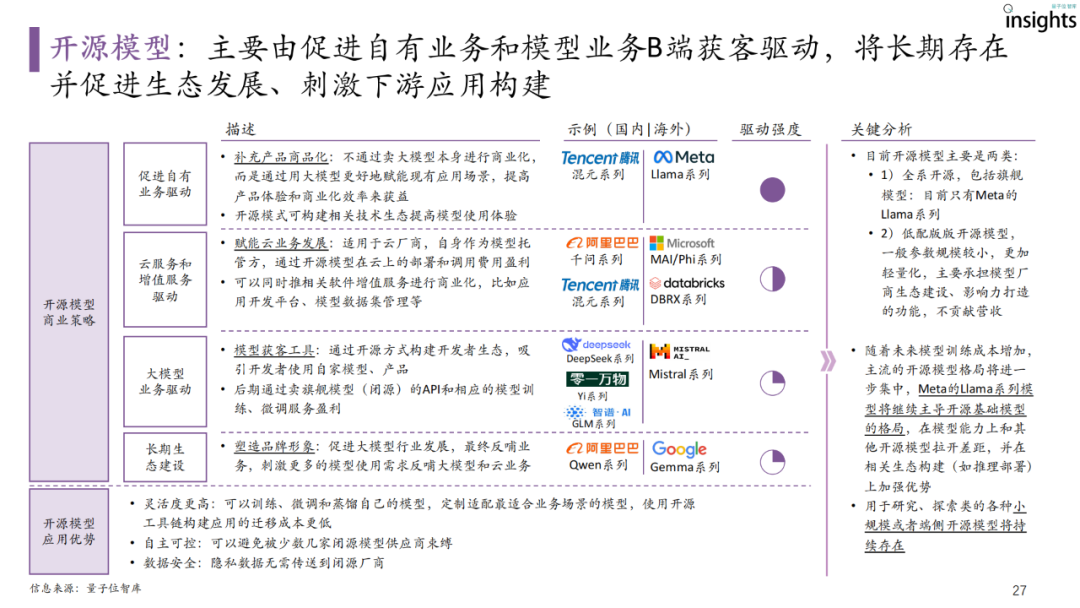Click the 阿里巴巴 logo above Qwen系列
This screenshot has width=1080, height=608.
coord(602,448)
